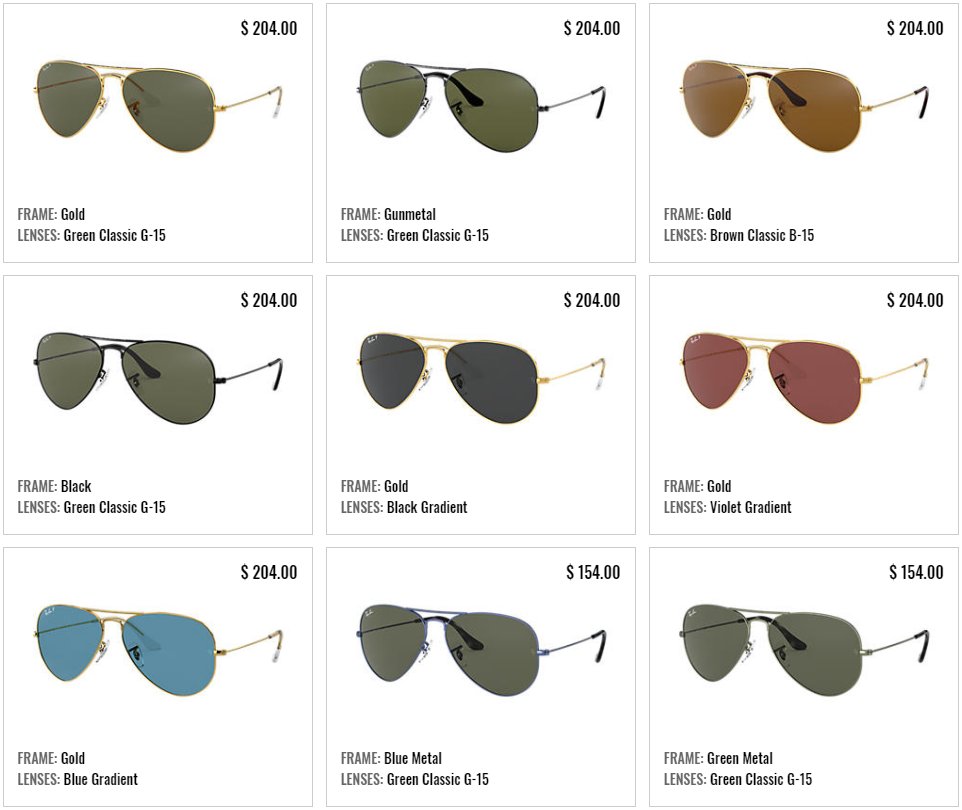The image size is (962, 810).
Task: Click the $154.00 price on Green Metal card
Action: click(916, 573)
